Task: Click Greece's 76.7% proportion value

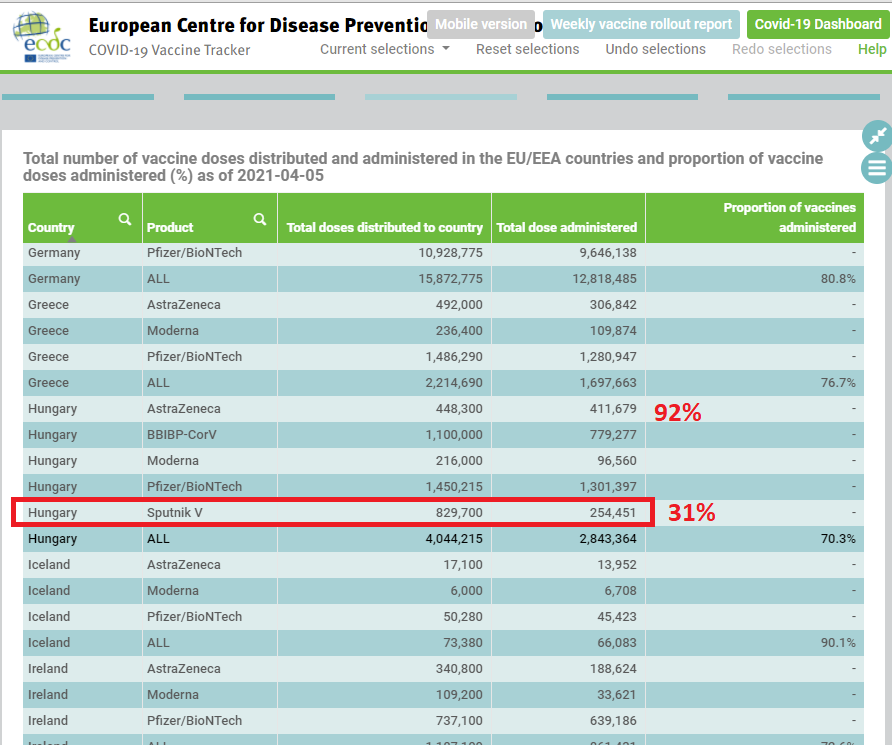Action: pyautogui.click(x=838, y=383)
